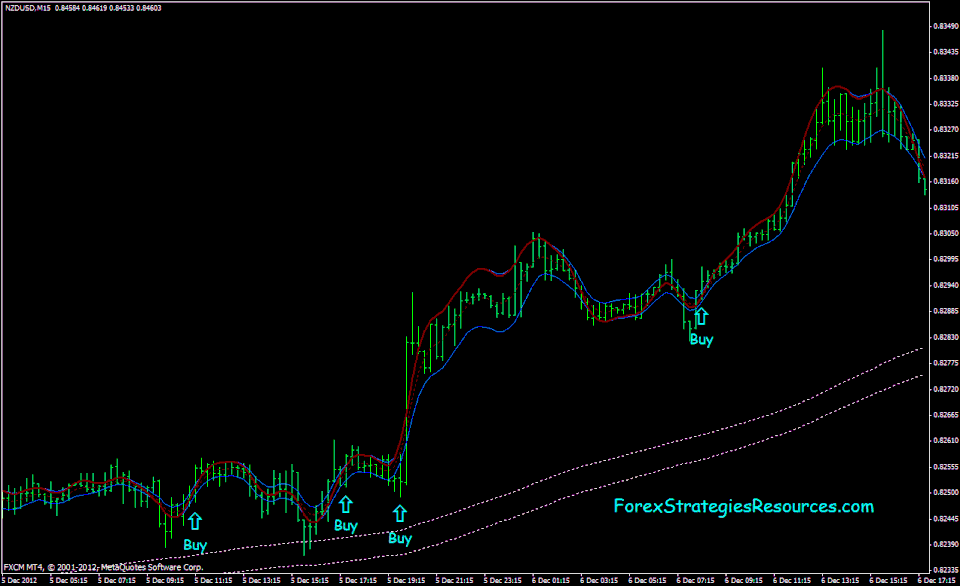Select the 0.82775 price axis label
This screenshot has width=960, height=586.
pyautogui.click(x=946, y=363)
